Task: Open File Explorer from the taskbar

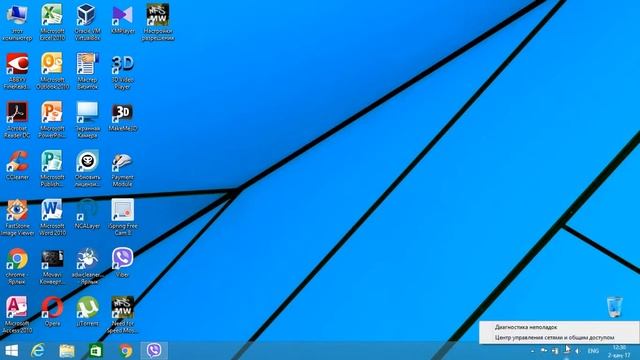Action: (67, 351)
